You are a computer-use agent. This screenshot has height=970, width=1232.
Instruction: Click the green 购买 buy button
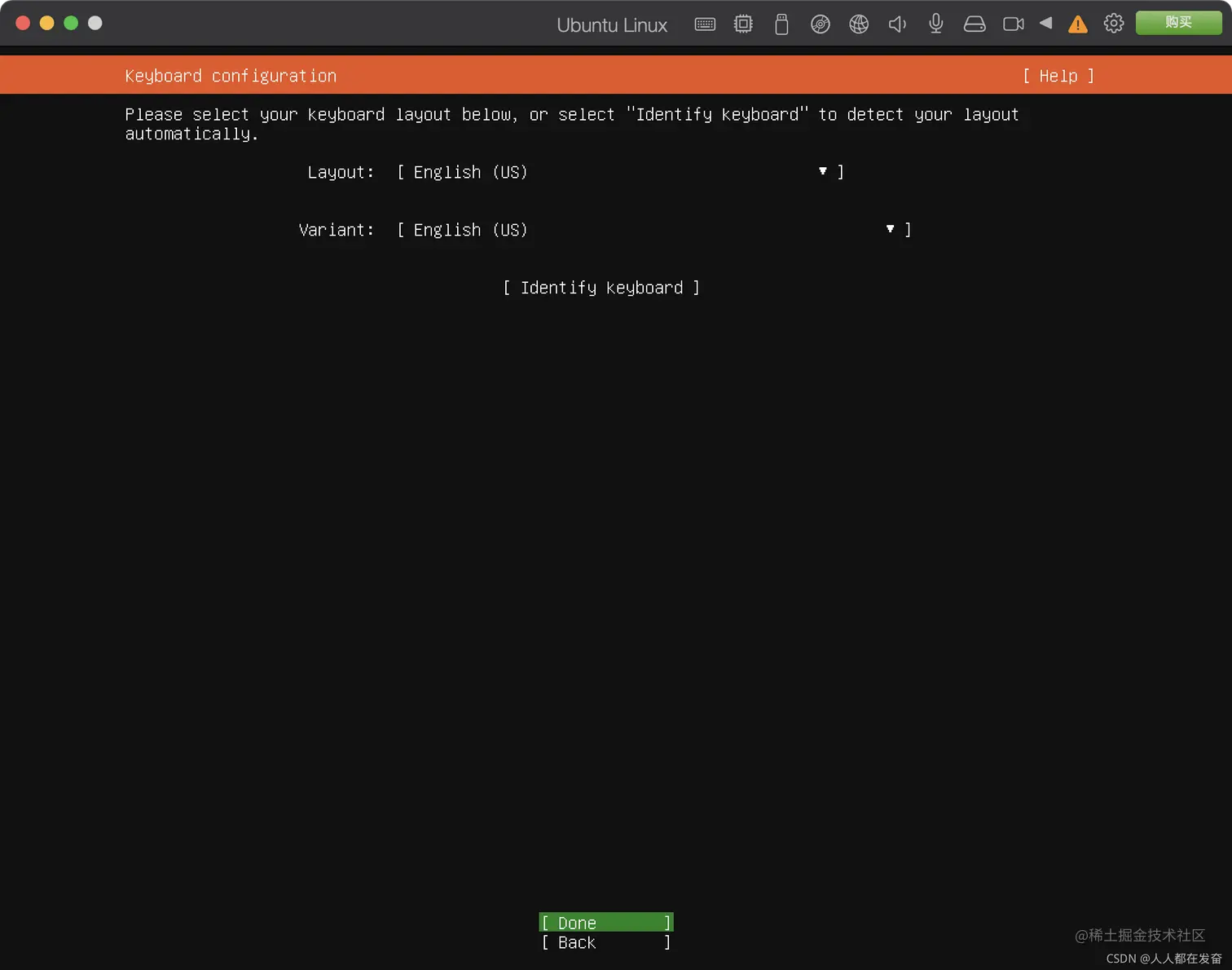pos(1178,23)
